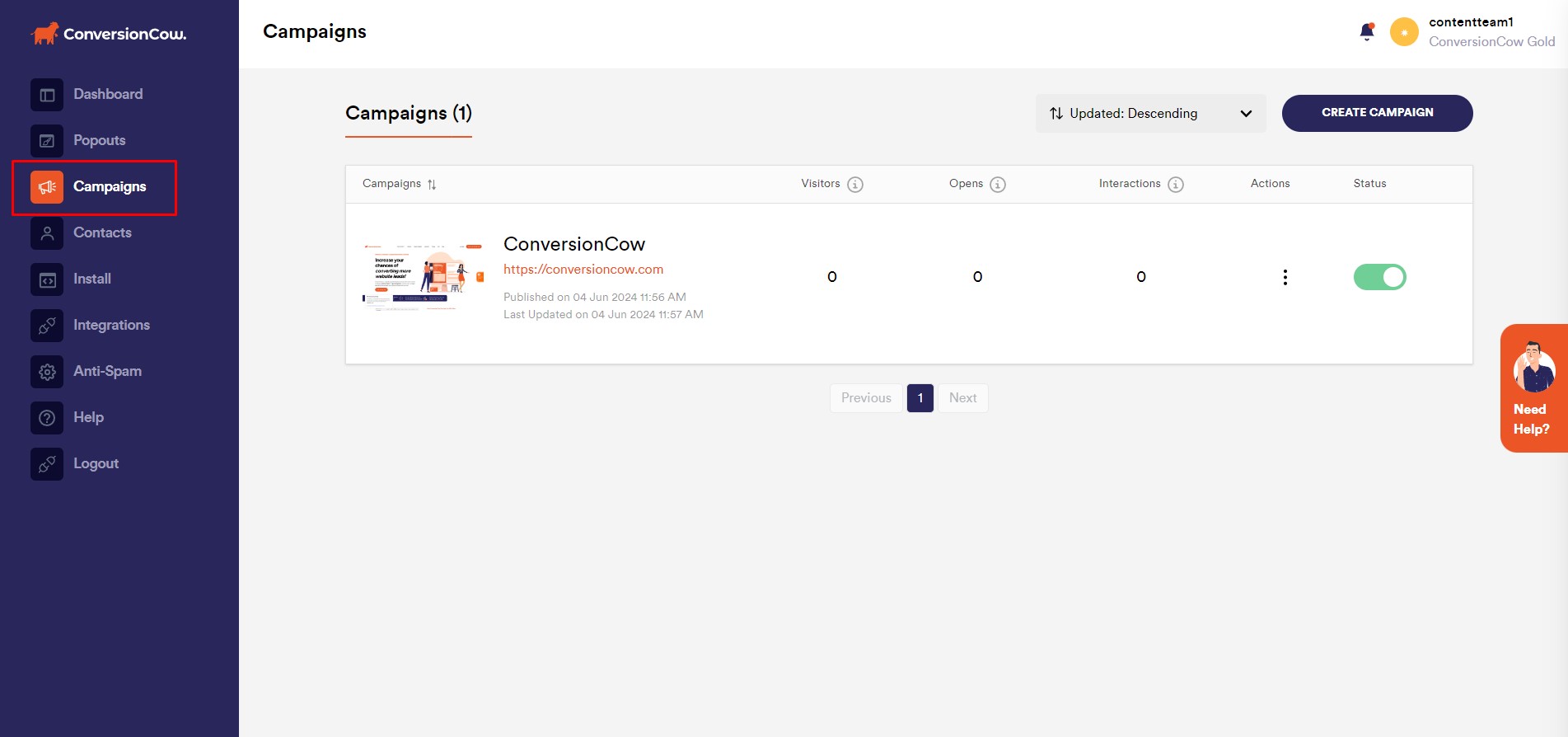Screen dimensions: 1568x737
Task: Go to the Help menu item
Action: click(88, 417)
